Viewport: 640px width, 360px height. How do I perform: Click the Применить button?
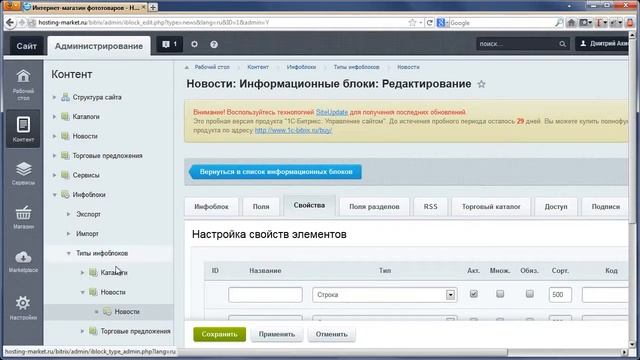pos(277,334)
